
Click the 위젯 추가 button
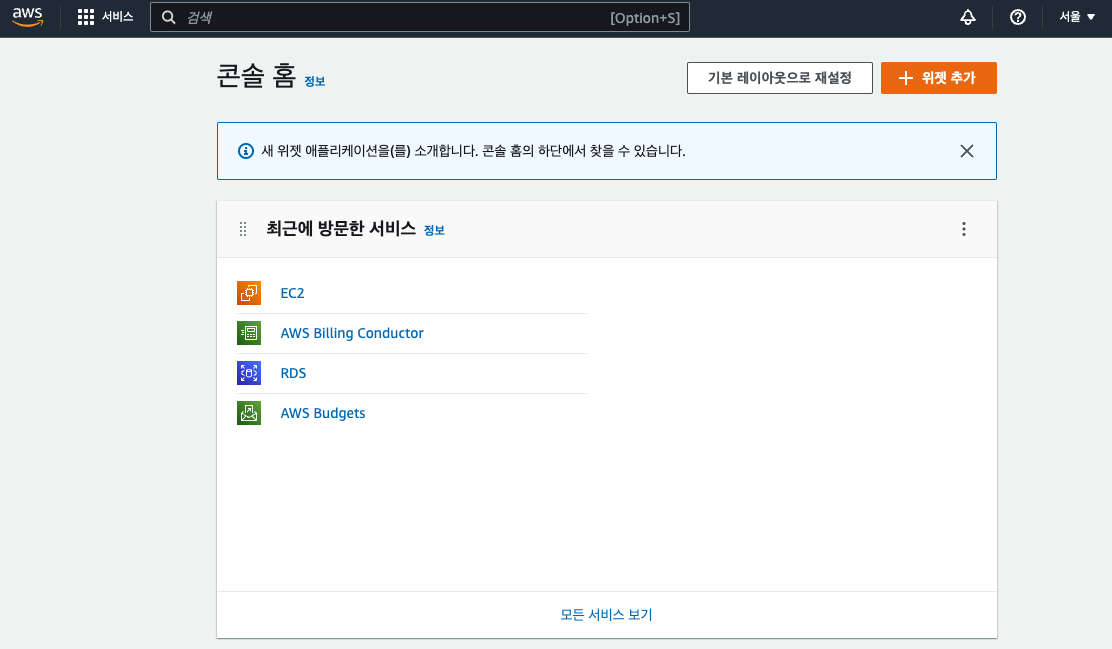938,78
